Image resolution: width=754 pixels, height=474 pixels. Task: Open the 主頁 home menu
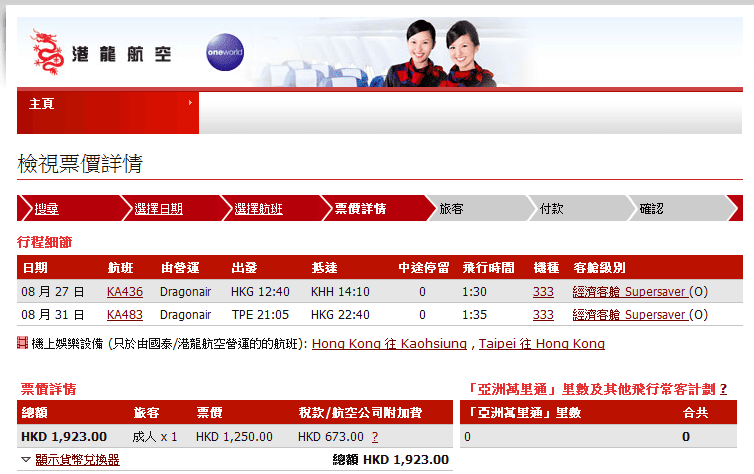(107, 103)
